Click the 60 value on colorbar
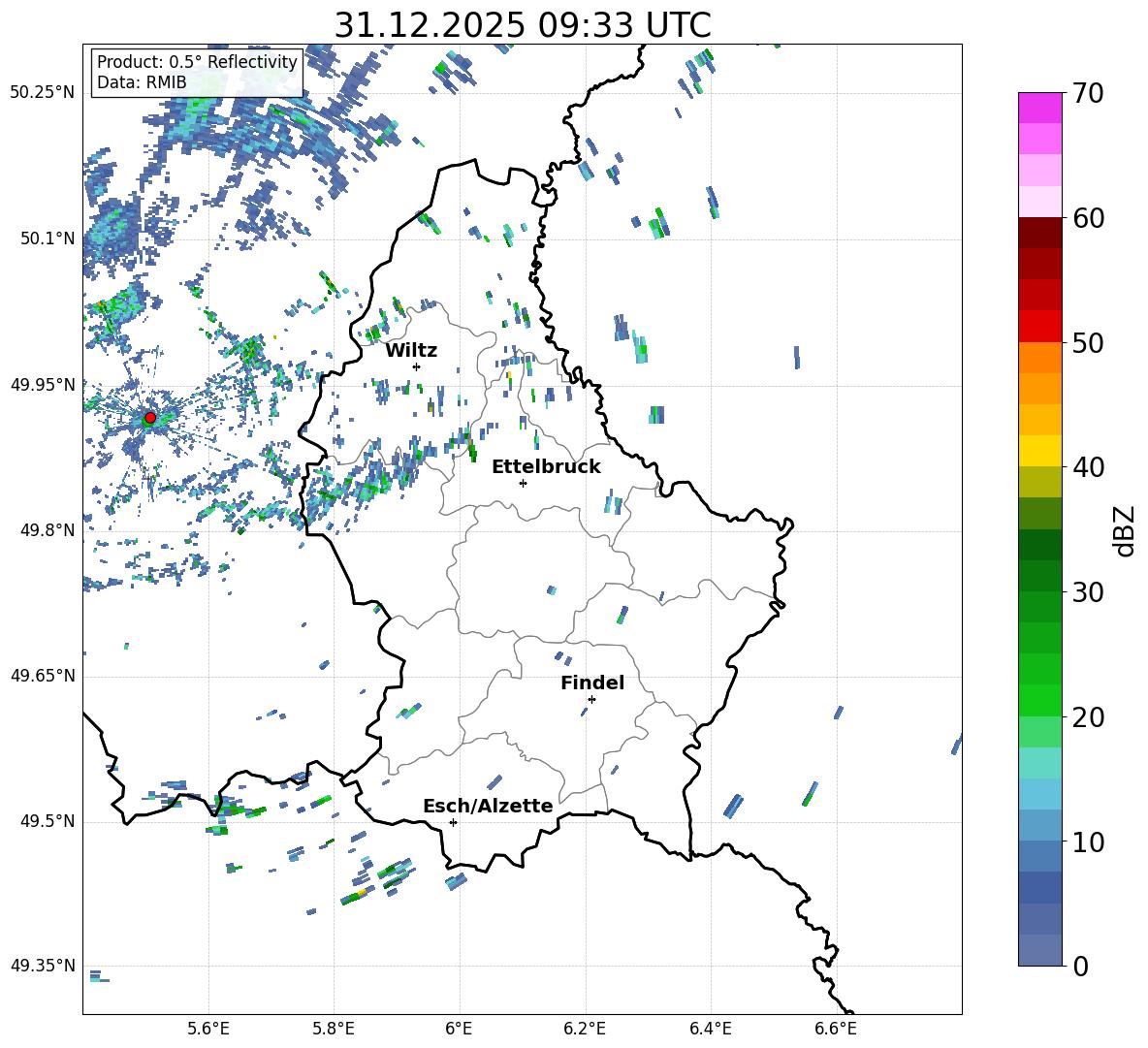 [x=1088, y=218]
